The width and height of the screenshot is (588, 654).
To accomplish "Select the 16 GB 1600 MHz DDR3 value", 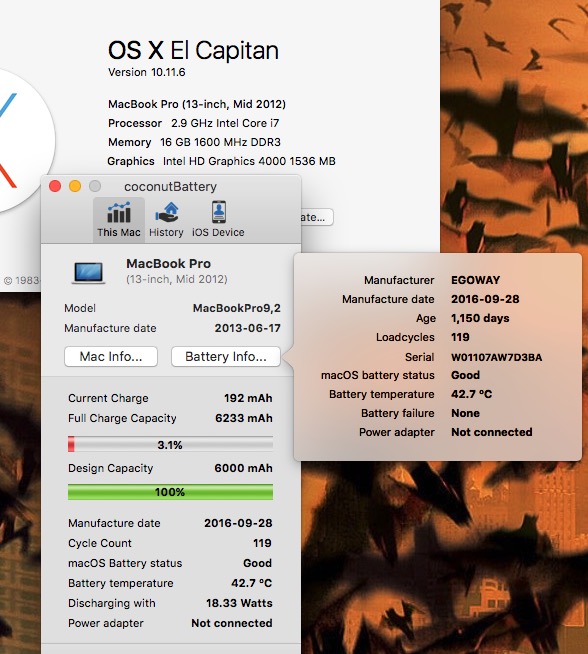I will (x=220, y=142).
